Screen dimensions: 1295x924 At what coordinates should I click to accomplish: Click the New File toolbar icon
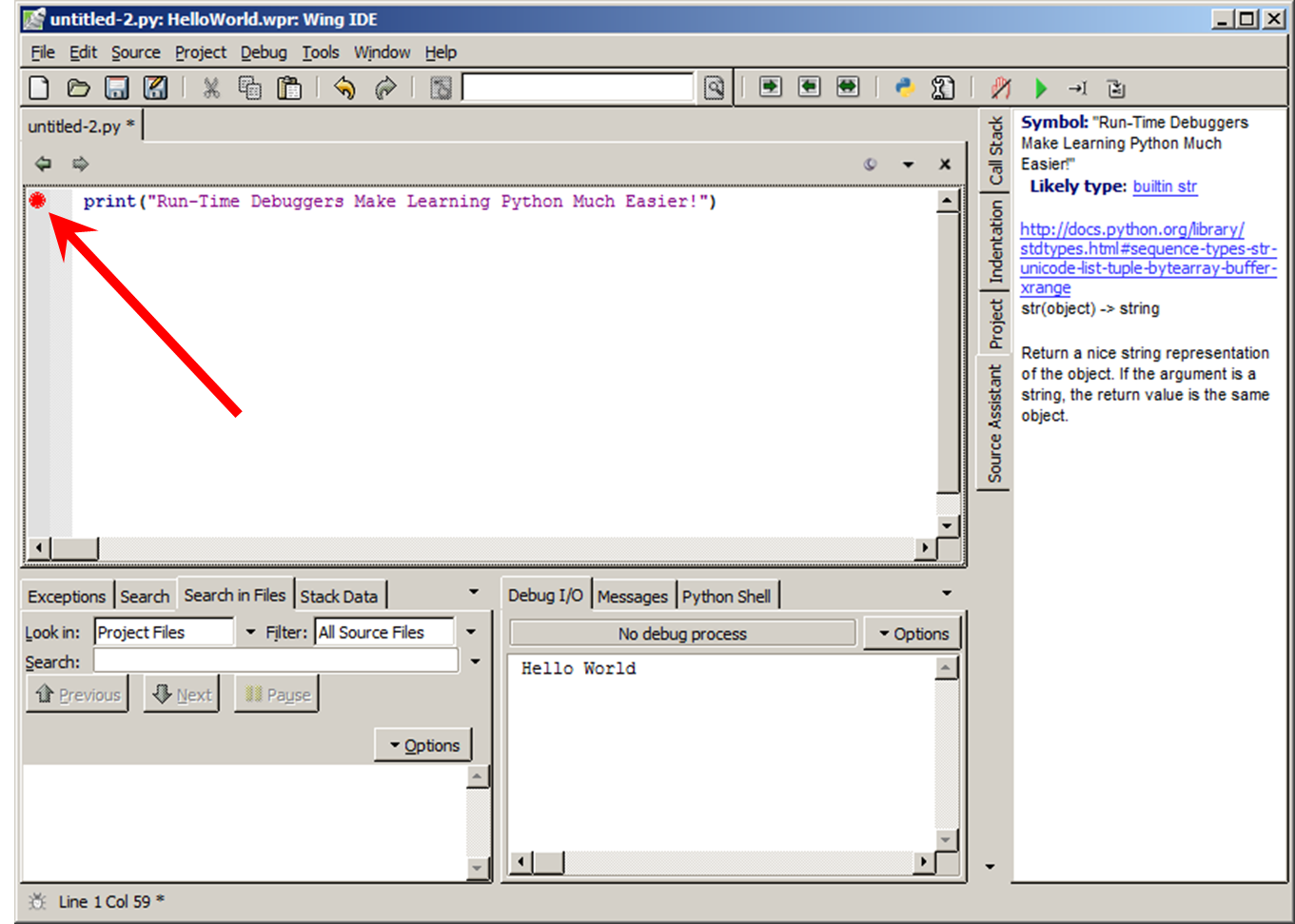coord(39,88)
